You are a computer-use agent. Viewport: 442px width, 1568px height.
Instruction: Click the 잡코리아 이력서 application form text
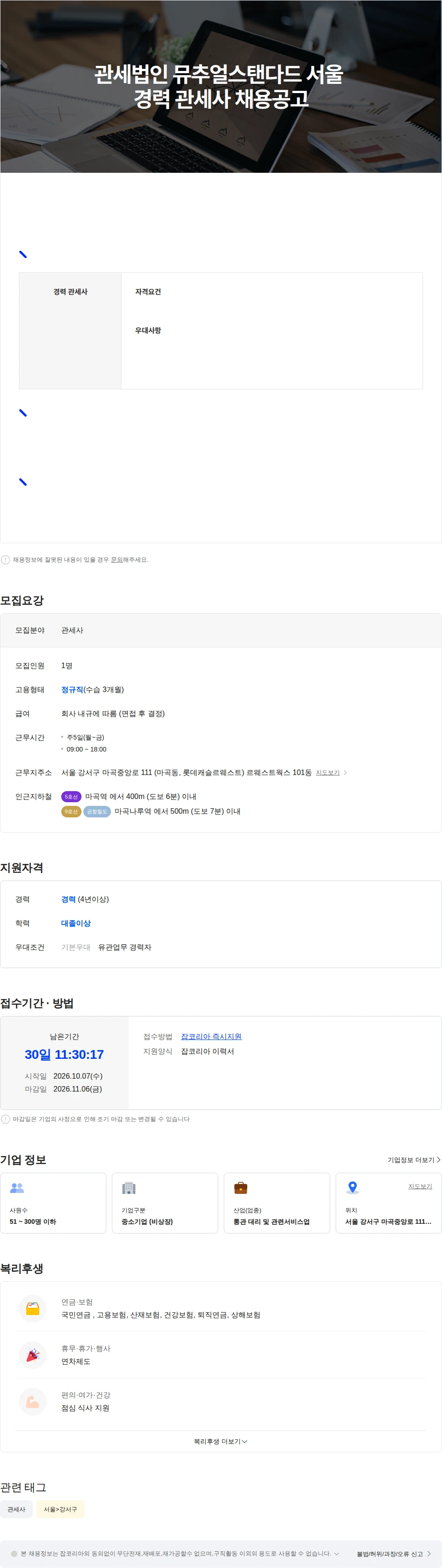pyautogui.click(x=207, y=1051)
